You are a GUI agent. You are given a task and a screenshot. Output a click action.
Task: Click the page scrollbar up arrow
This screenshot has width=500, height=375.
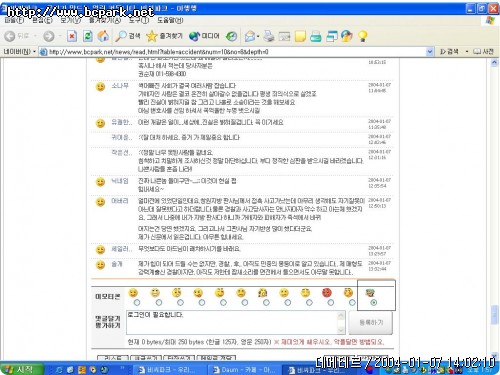pyautogui.click(x=494, y=62)
